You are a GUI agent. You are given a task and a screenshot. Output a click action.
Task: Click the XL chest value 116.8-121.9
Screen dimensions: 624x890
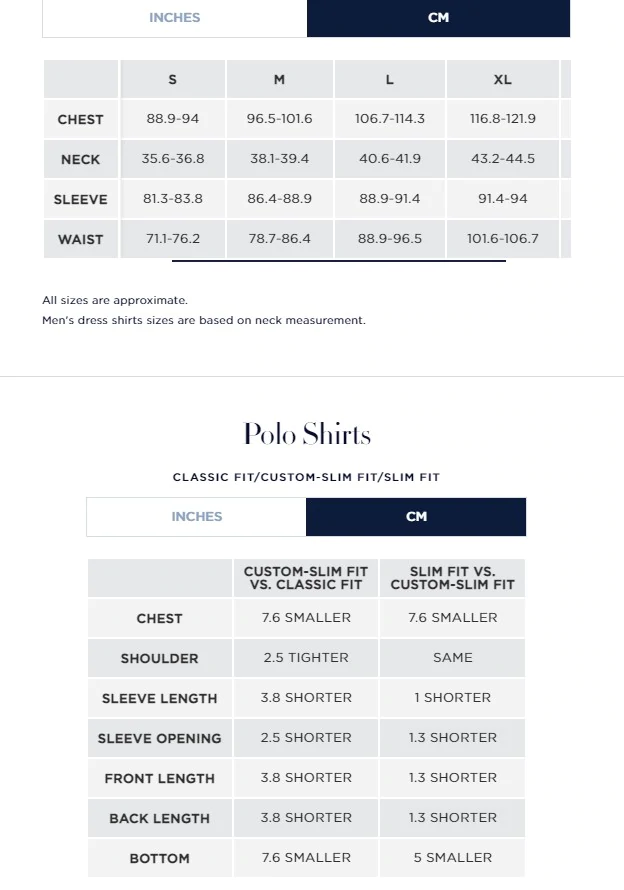pos(502,119)
